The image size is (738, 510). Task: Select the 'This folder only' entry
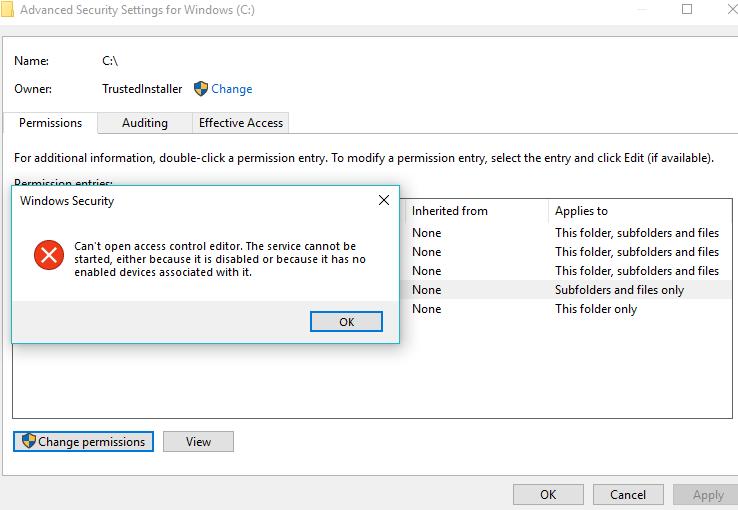coord(566,309)
